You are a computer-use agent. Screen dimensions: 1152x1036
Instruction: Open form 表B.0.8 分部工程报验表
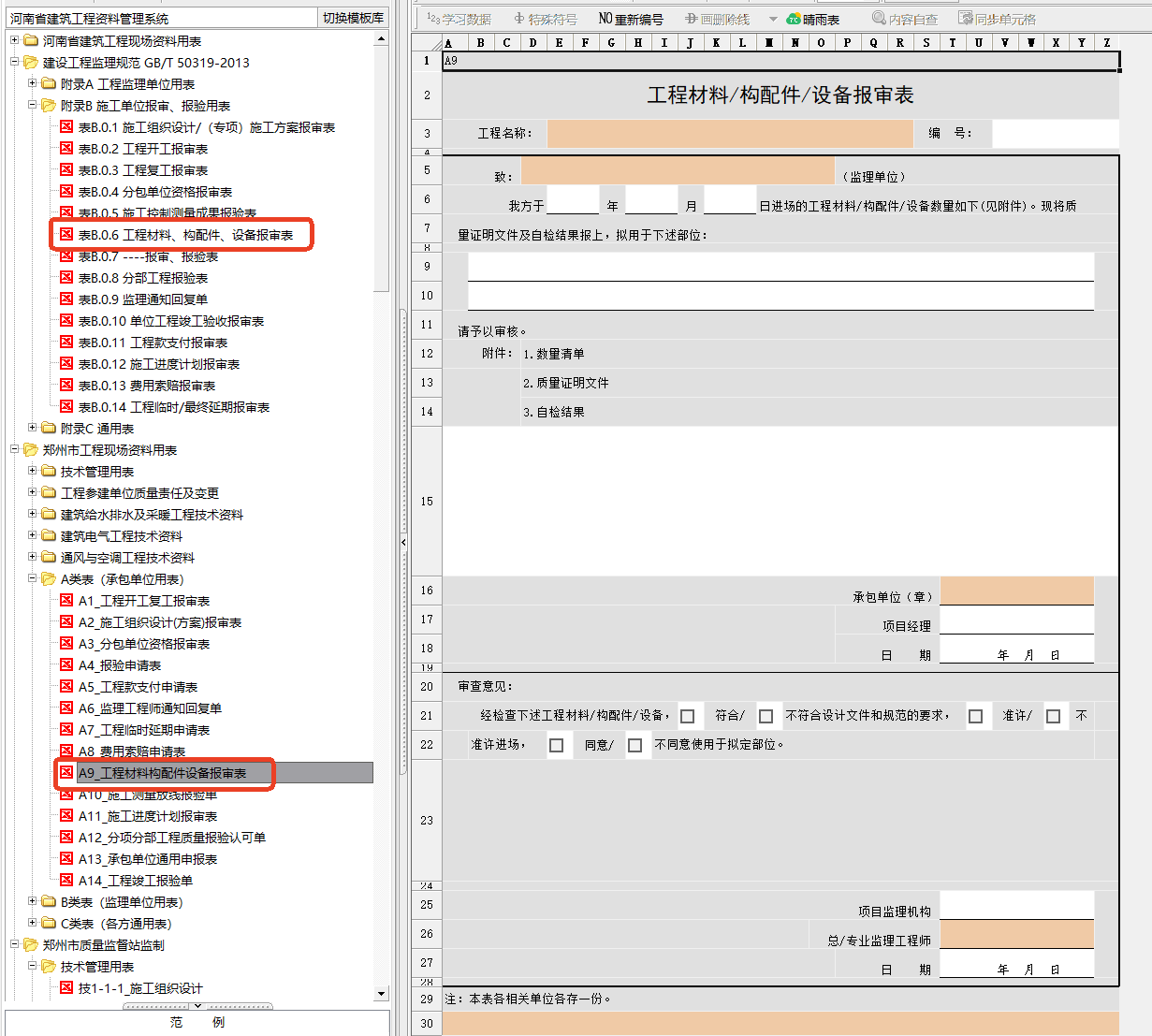142,278
